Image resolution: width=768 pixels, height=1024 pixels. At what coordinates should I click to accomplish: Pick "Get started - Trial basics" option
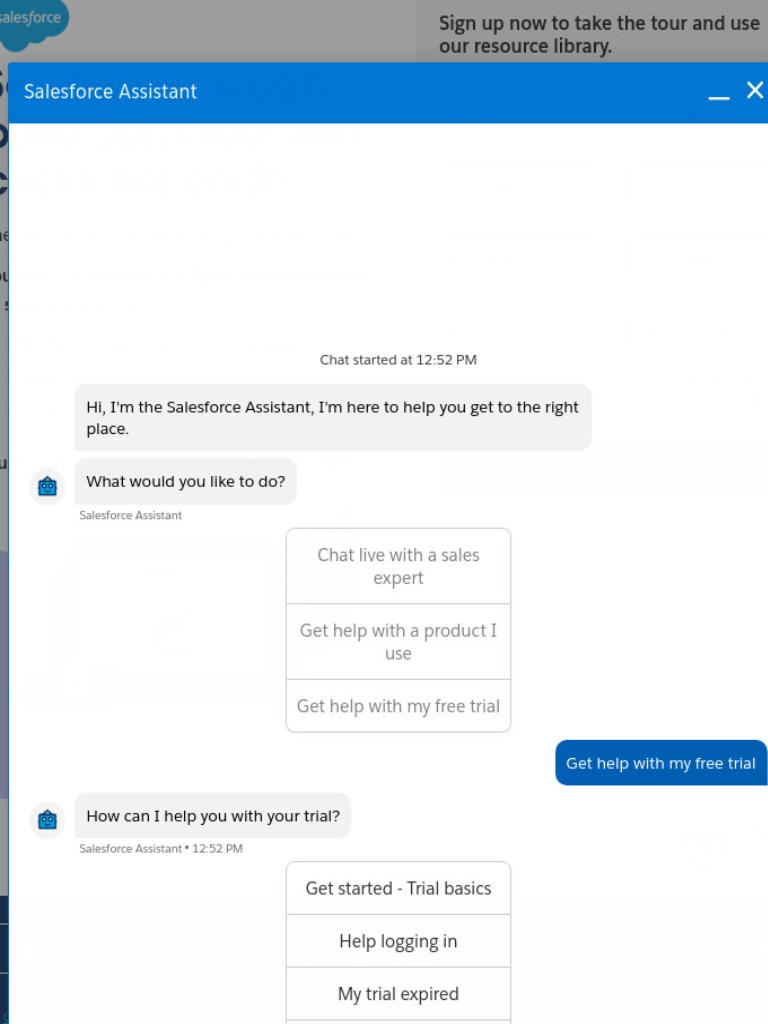click(x=398, y=888)
